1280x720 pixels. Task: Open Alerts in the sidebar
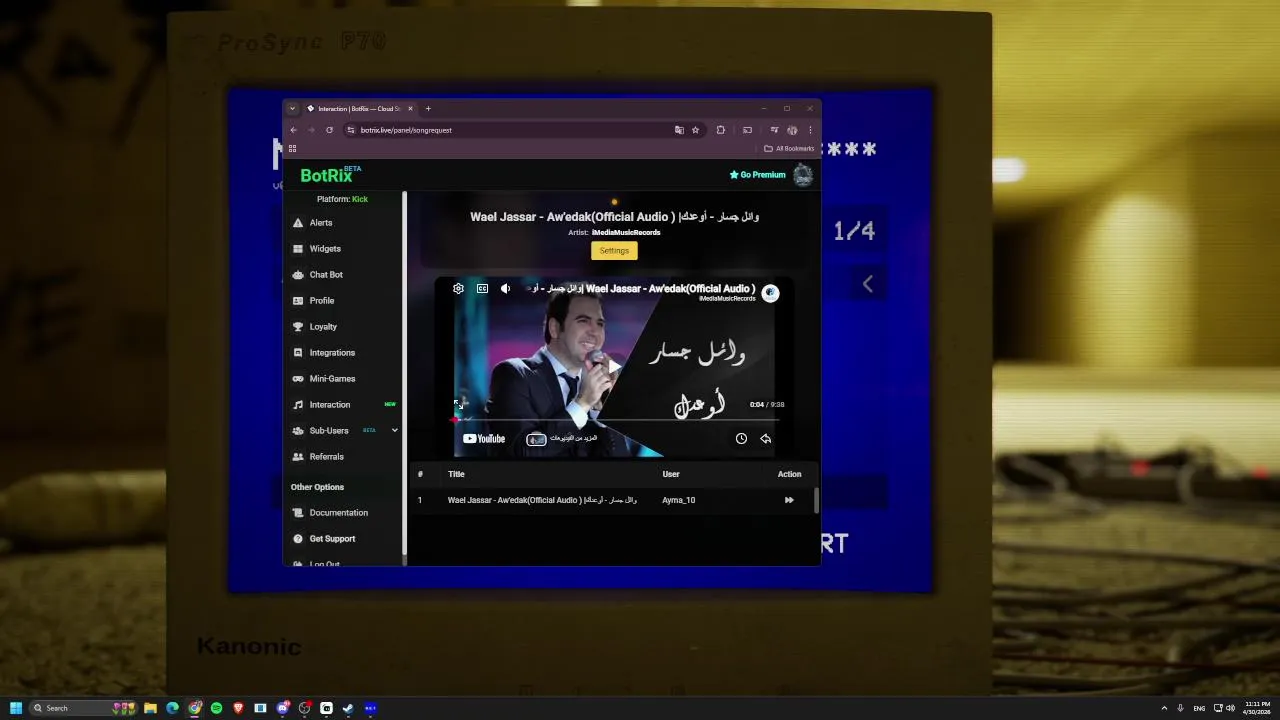tap(320, 223)
